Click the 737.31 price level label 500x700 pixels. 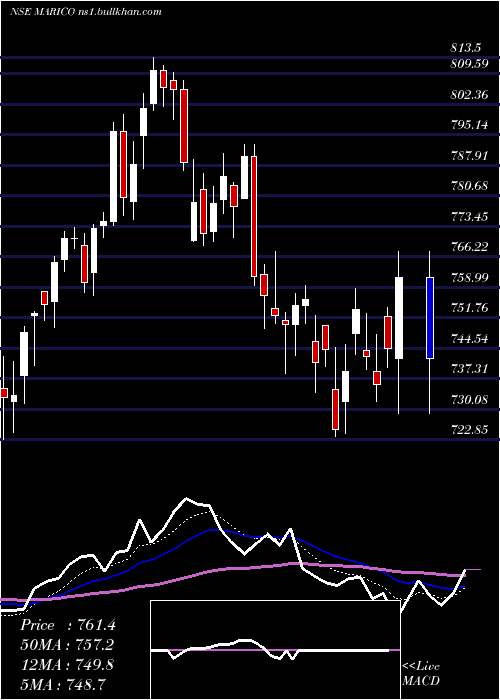pyautogui.click(x=469, y=369)
